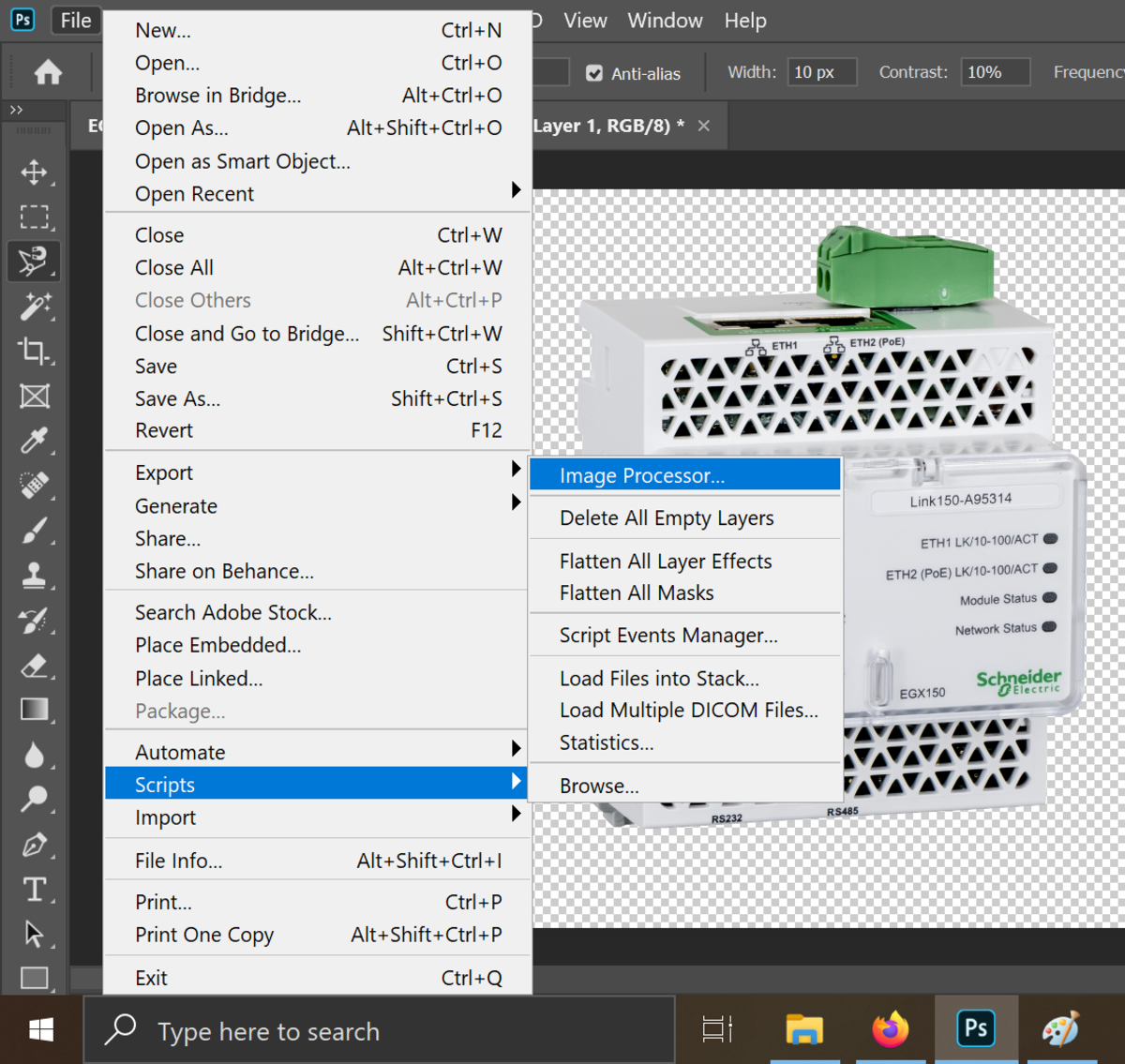Select Load Files into Stack
Image resolution: width=1125 pixels, height=1064 pixels.
(x=659, y=679)
